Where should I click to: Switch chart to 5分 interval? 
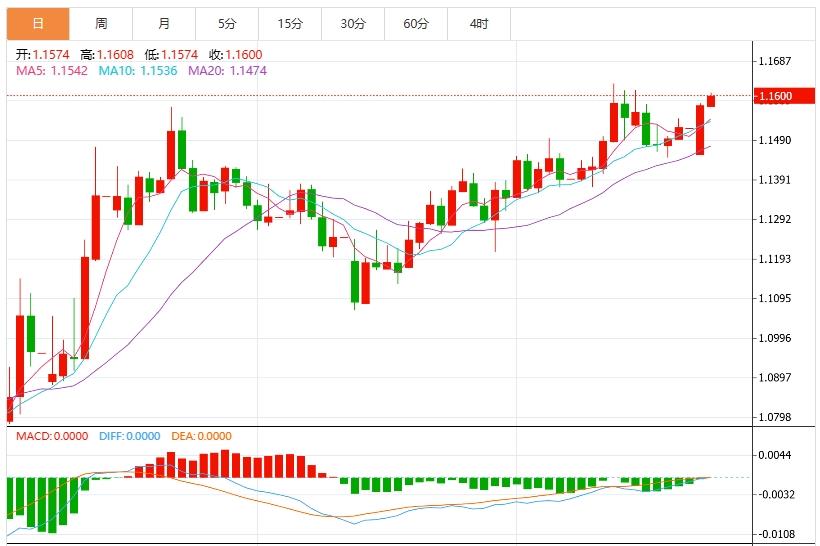click(227, 23)
